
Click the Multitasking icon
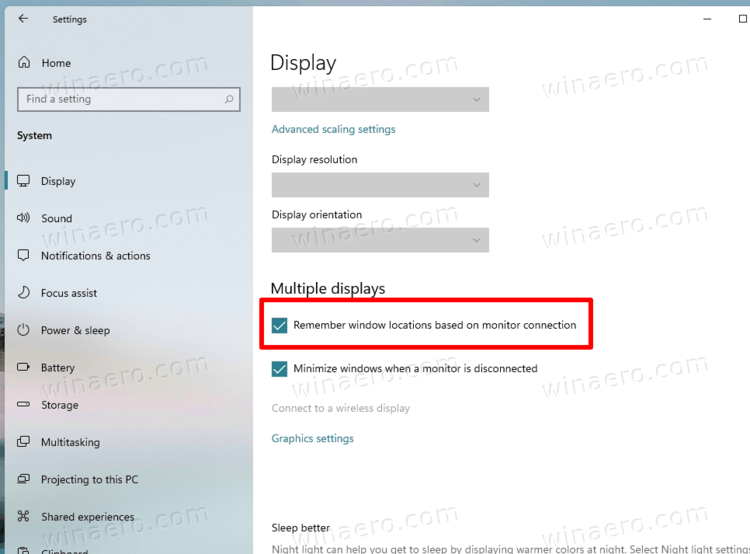coord(24,442)
